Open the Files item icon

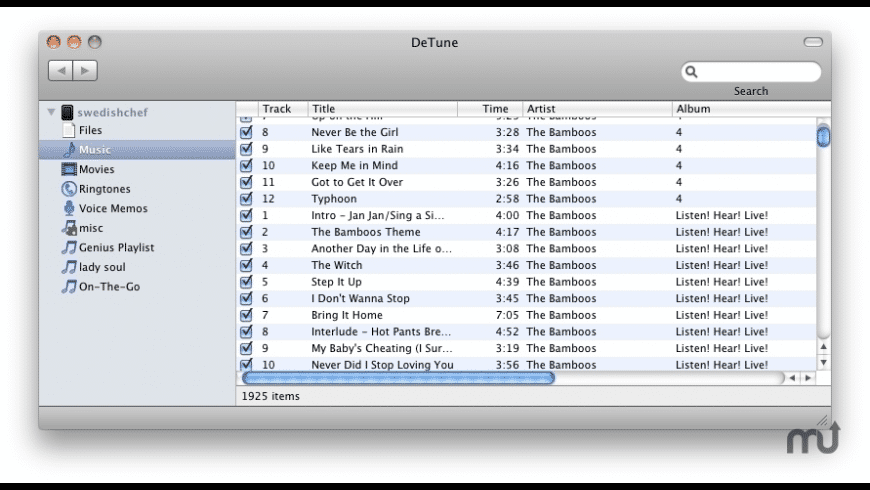click(x=69, y=130)
